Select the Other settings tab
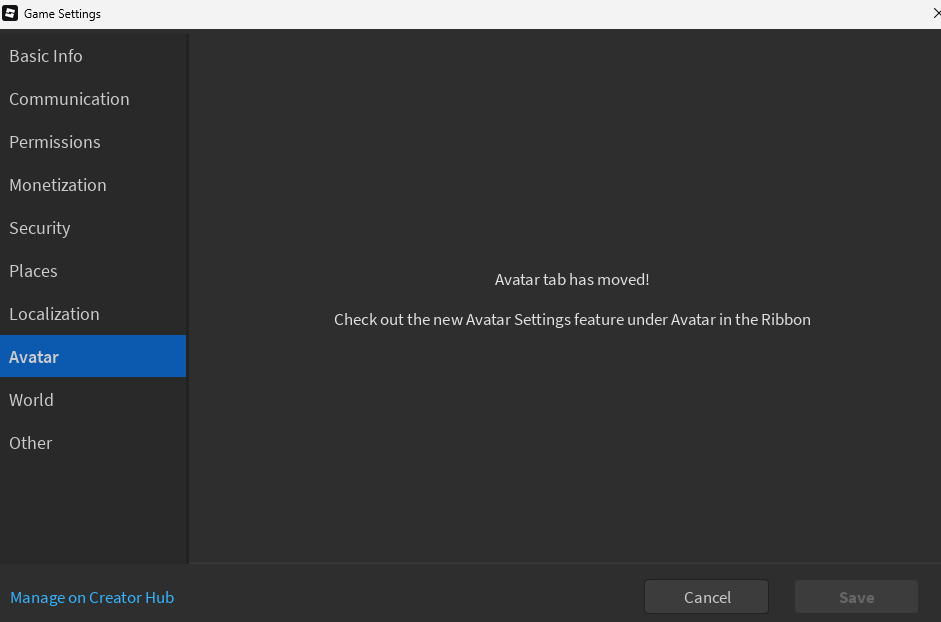The image size is (941, 622). (30, 443)
